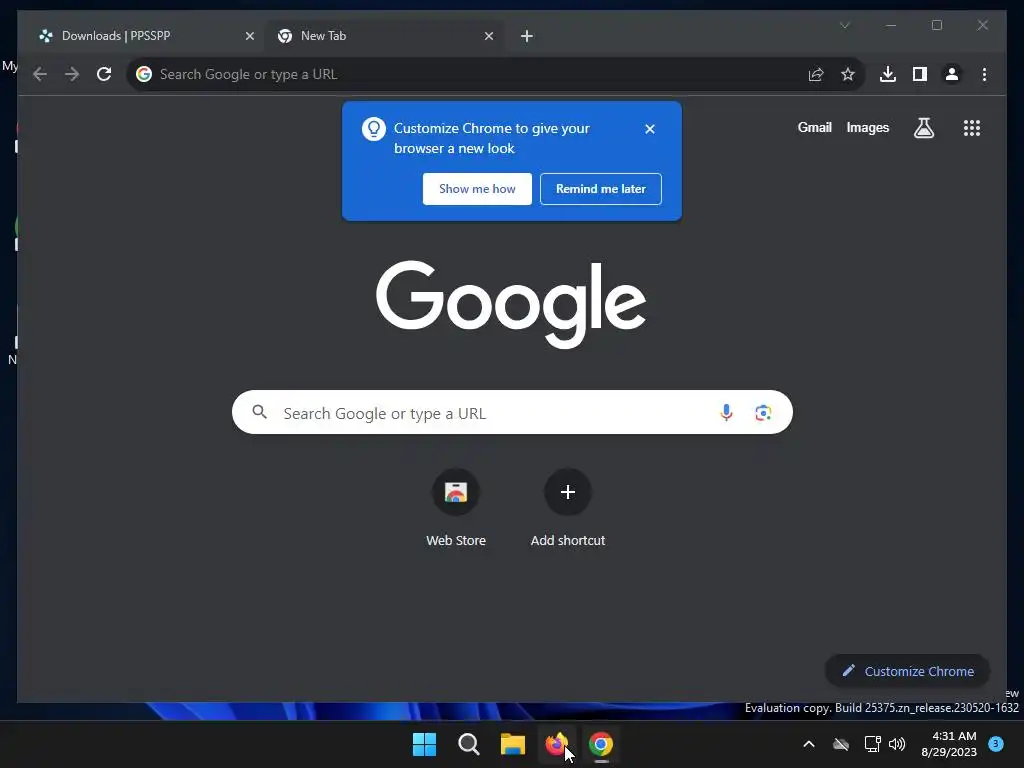Open Google apps grid
Image resolution: width=1024 pixels, height=768 pixels.
(x=972, y=128)
